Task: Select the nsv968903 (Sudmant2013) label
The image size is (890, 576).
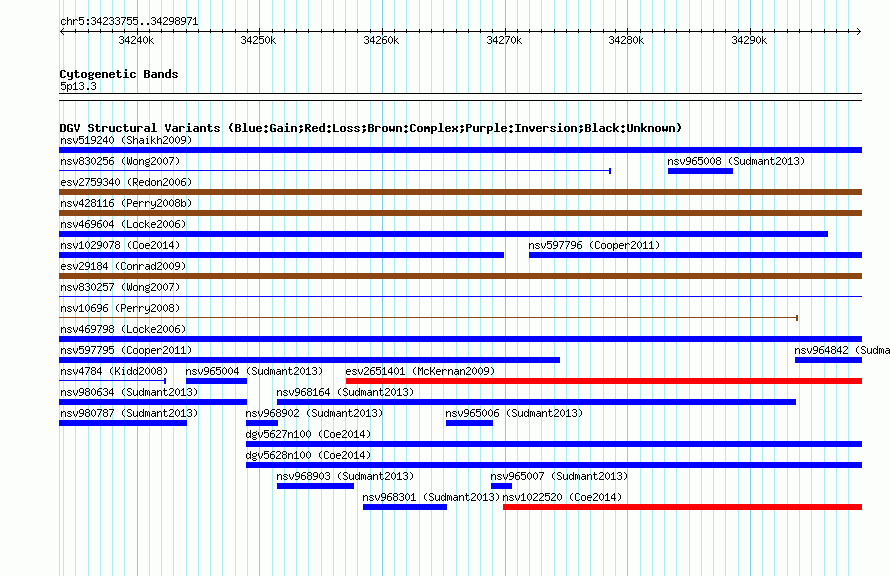Action: 345,476
